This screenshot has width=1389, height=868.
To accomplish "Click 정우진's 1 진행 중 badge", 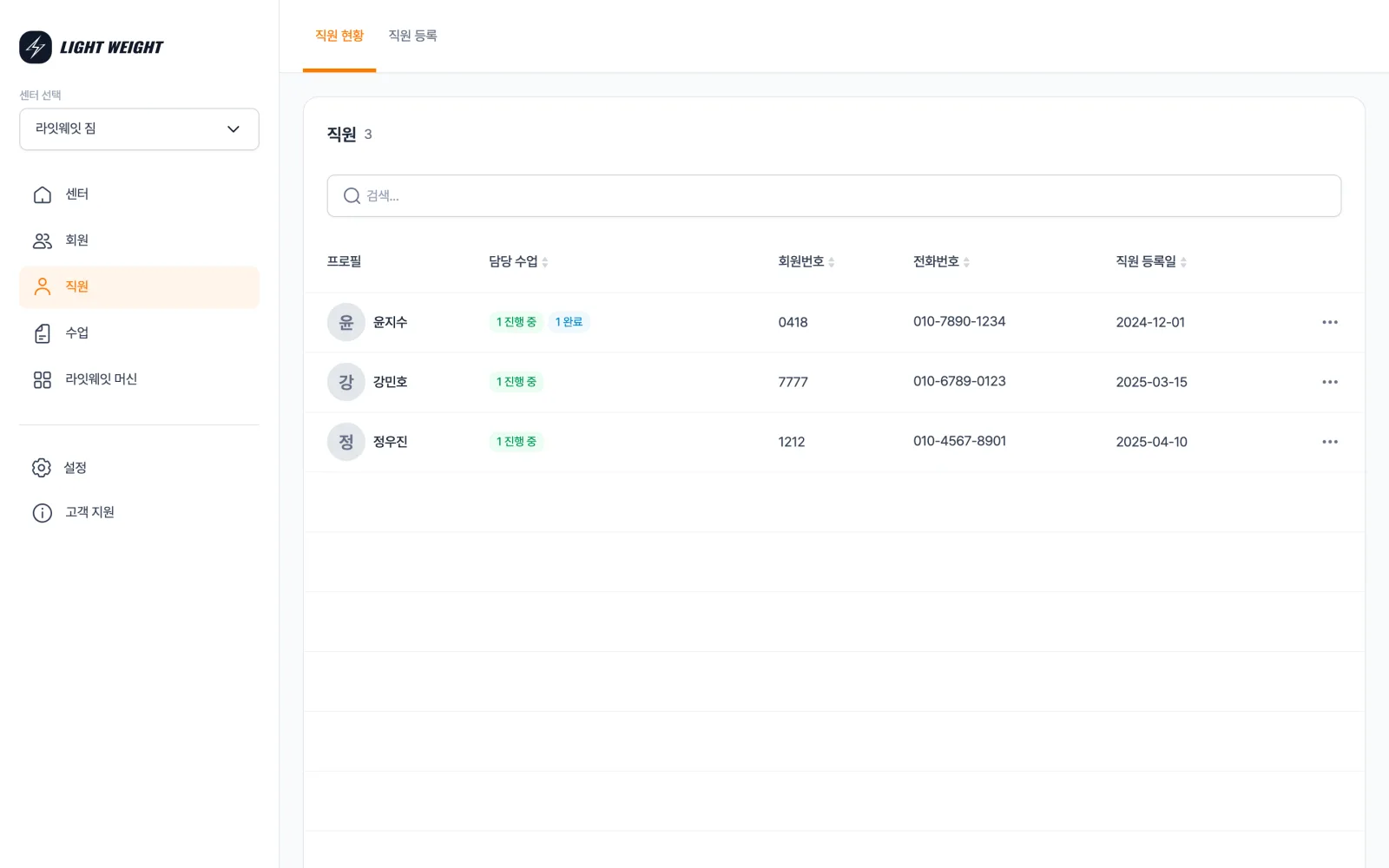I will point(517,442).
